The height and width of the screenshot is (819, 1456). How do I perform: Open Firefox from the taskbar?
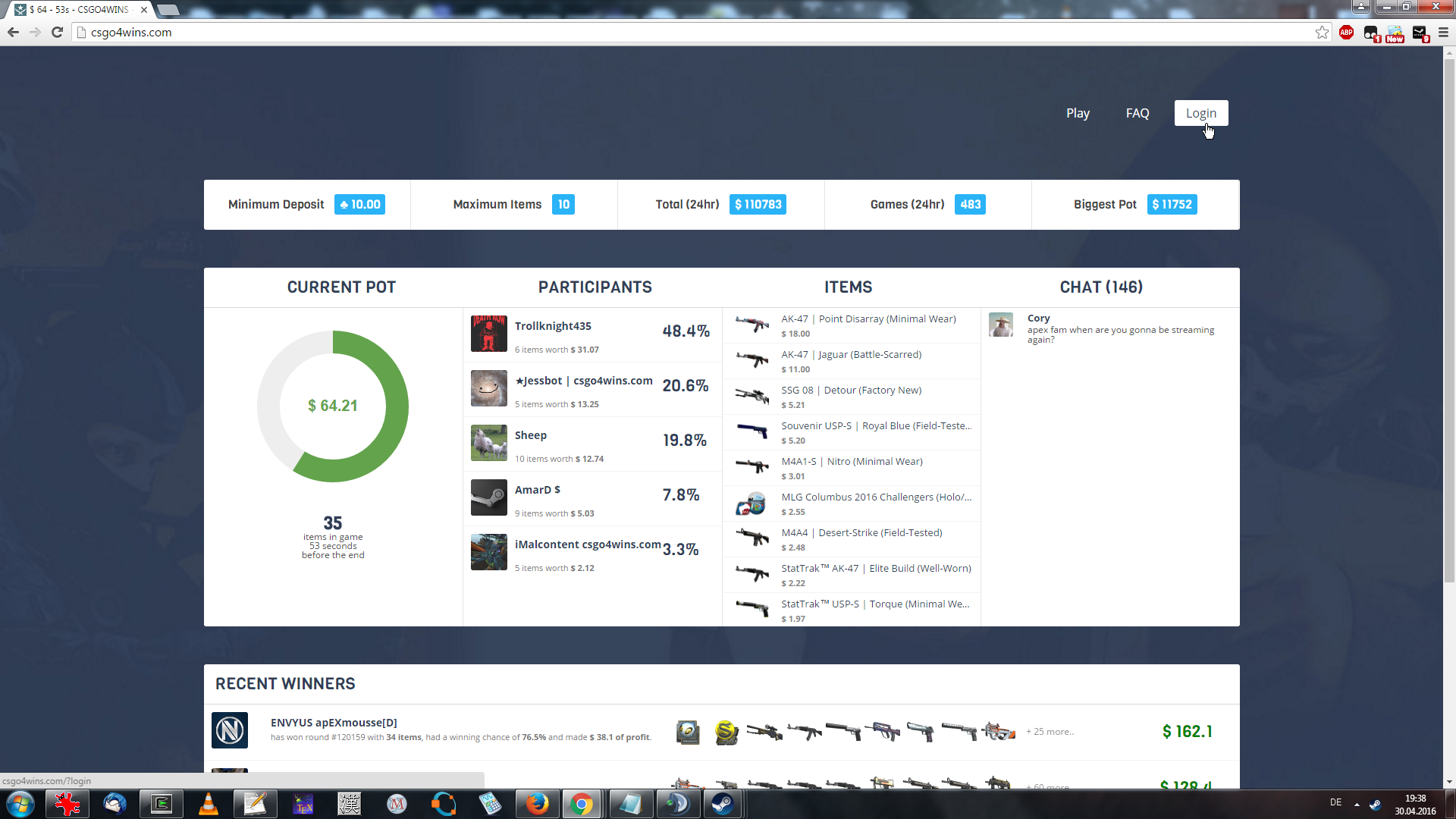point(537,804)
